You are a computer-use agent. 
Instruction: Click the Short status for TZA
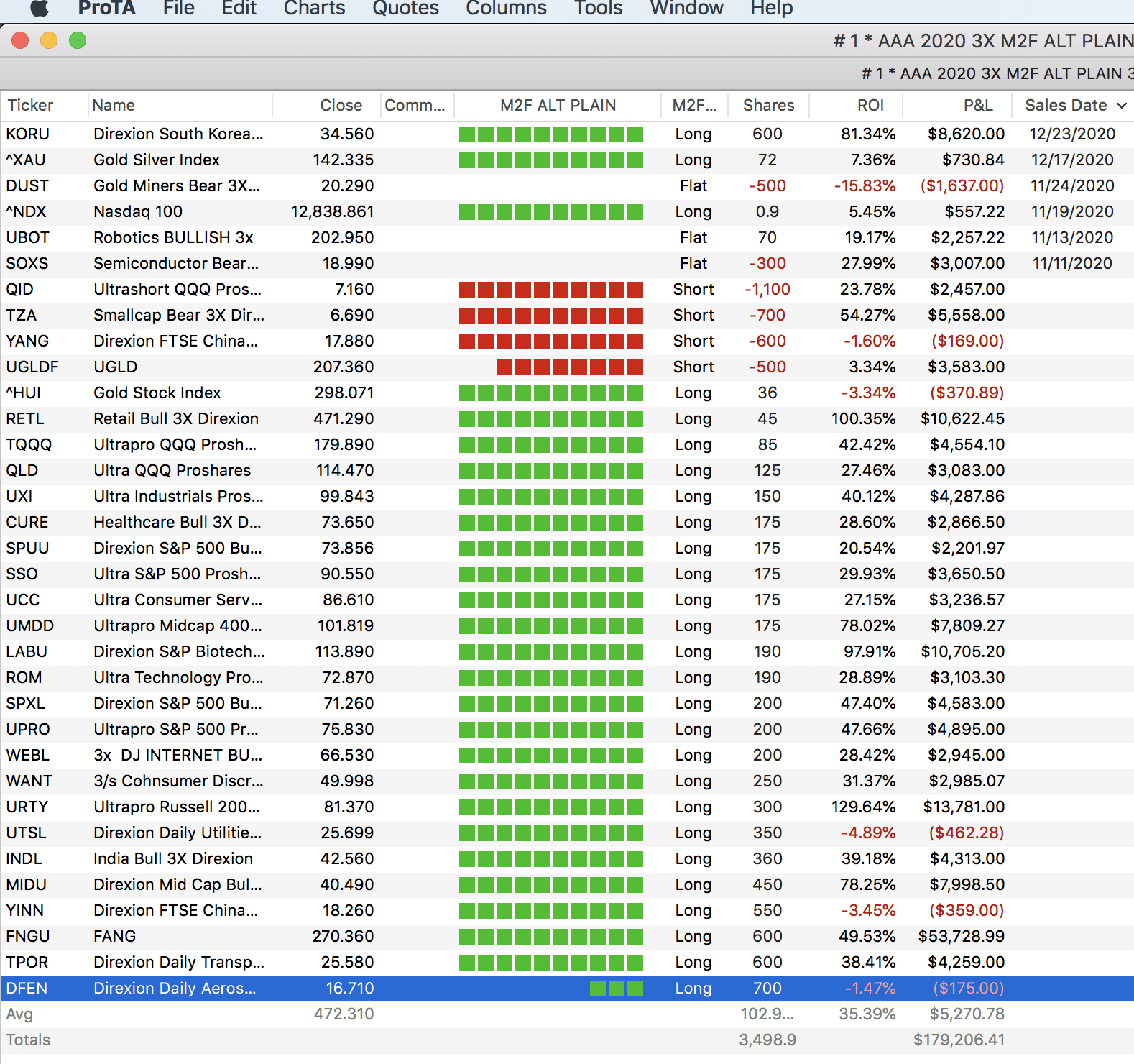[693, 315]
